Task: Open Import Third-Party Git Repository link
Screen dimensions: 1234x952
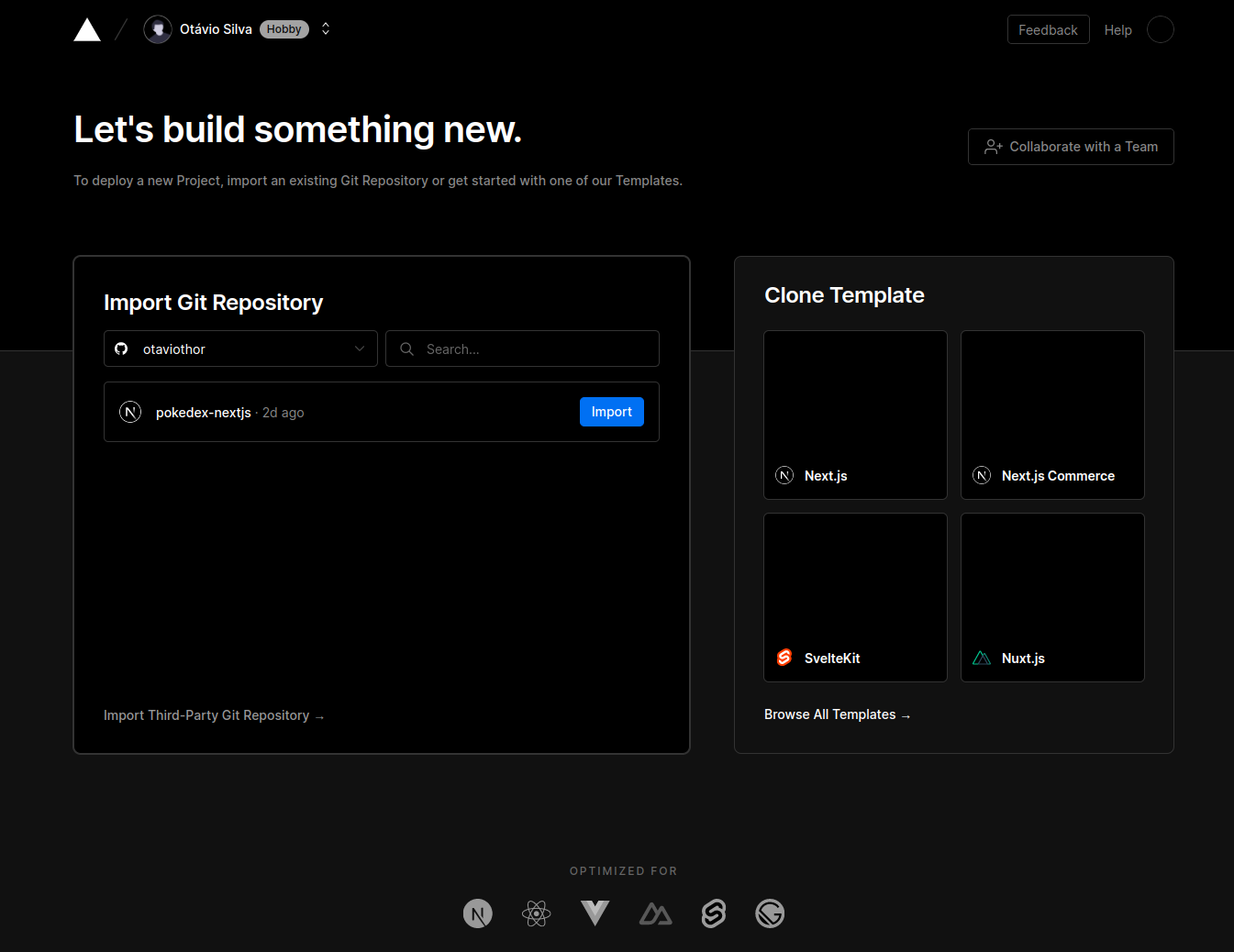Action: click(214, 715)
